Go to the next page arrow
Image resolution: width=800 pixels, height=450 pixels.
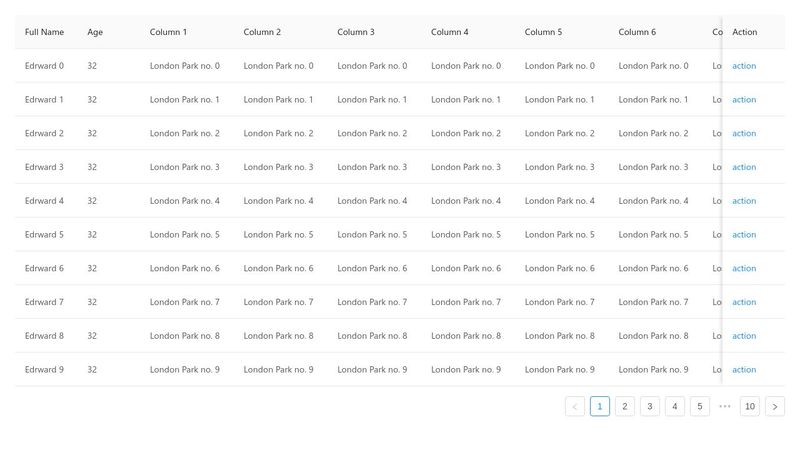pos(774,407)
